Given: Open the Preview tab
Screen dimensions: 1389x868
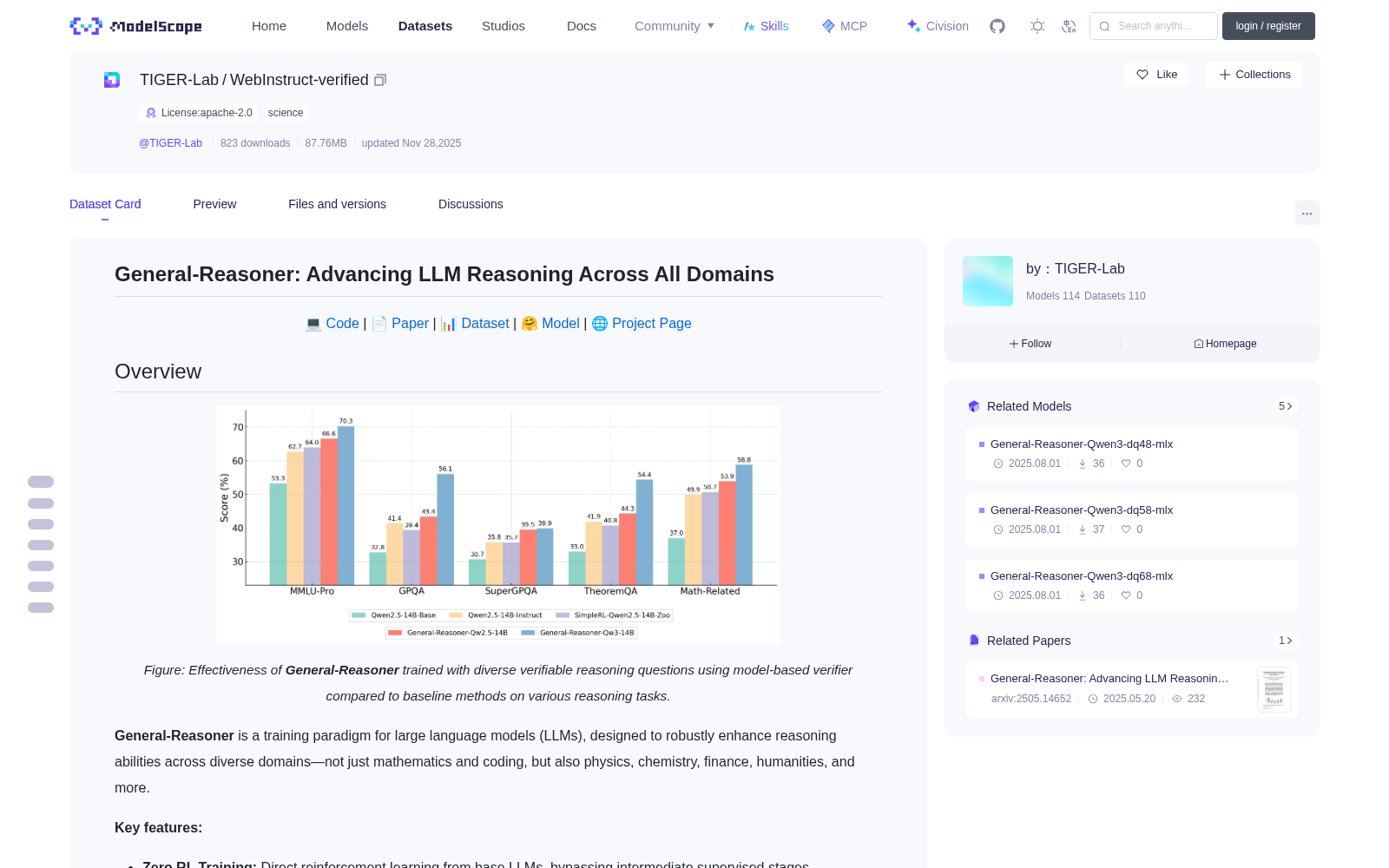Looking at the screenshot, I should pyautogui.click(x=214, y=204).
